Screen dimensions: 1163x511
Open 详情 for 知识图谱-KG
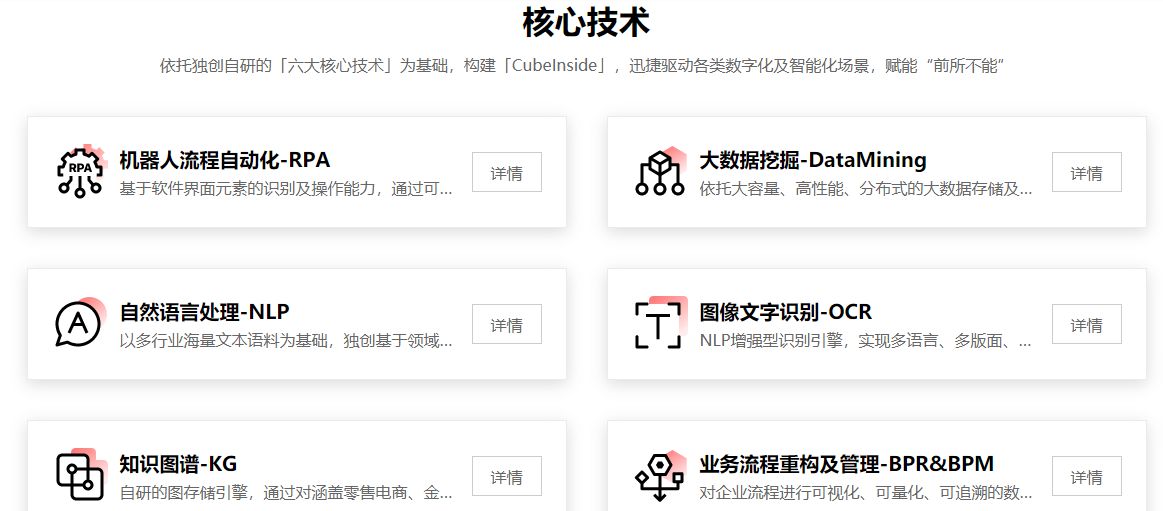[x=507, y=476]
